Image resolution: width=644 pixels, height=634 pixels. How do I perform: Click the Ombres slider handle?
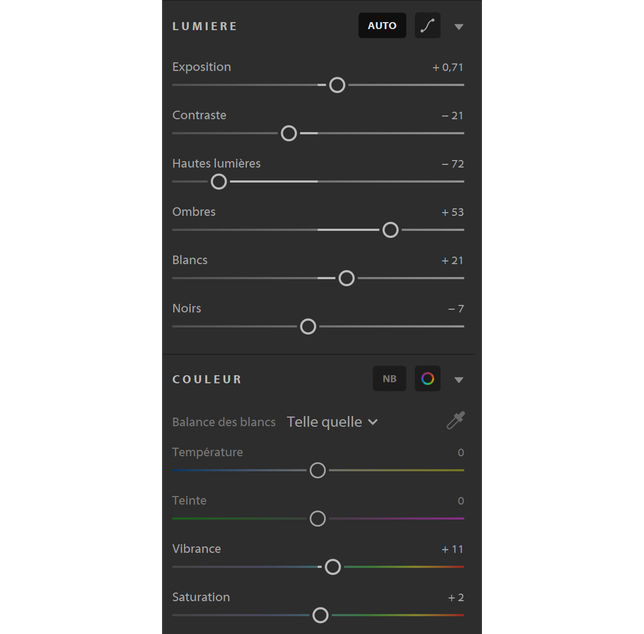390,230
